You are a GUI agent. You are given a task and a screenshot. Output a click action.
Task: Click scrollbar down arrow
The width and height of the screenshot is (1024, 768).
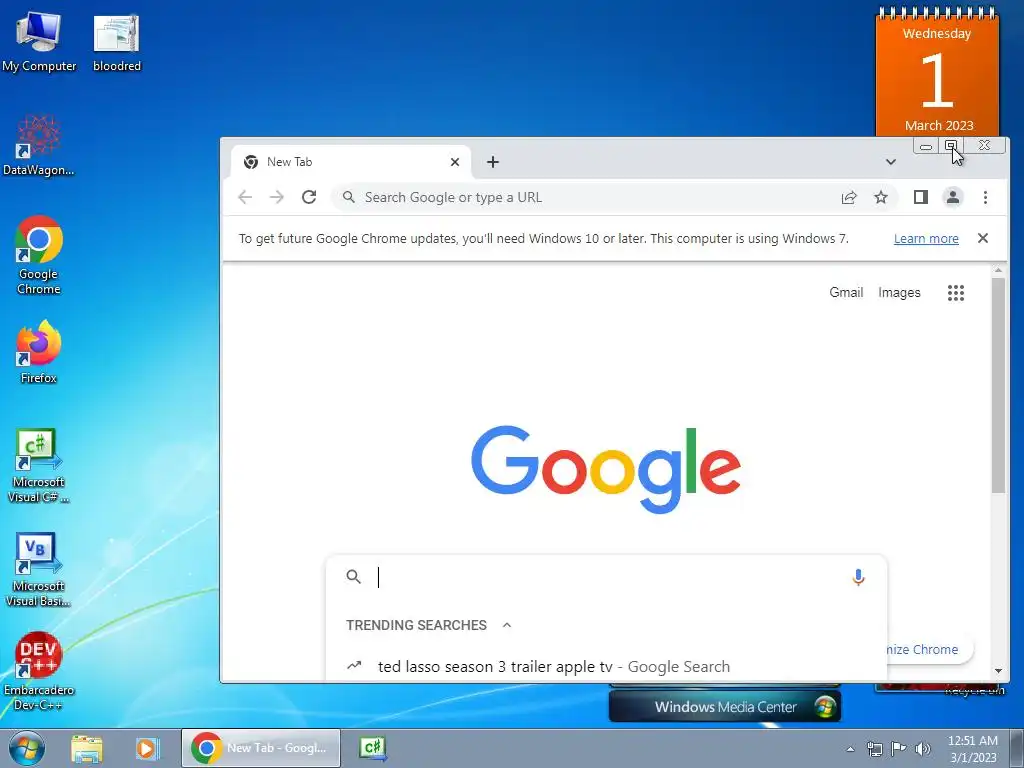pos(998,671)
